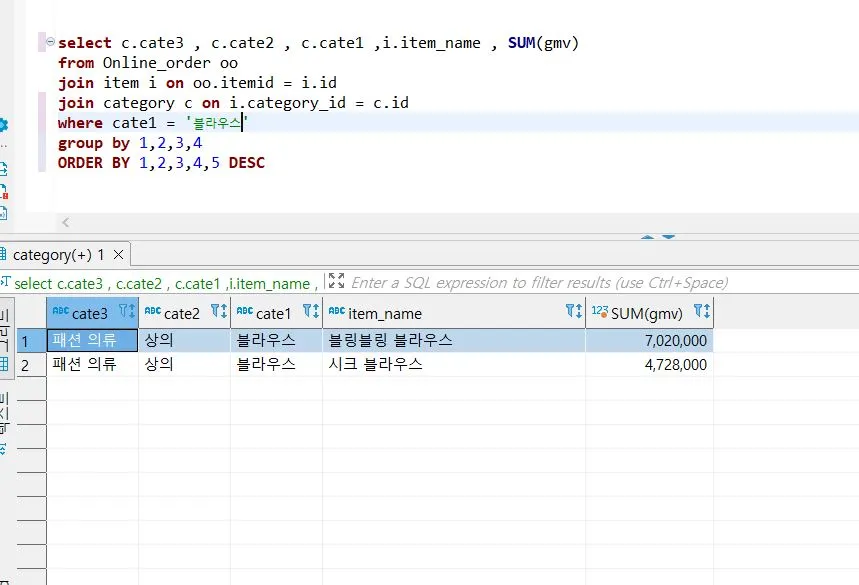Screen dimensions: 859x585
Task: Click the down arrow on the panel divider
Action: tap(668, 237)
